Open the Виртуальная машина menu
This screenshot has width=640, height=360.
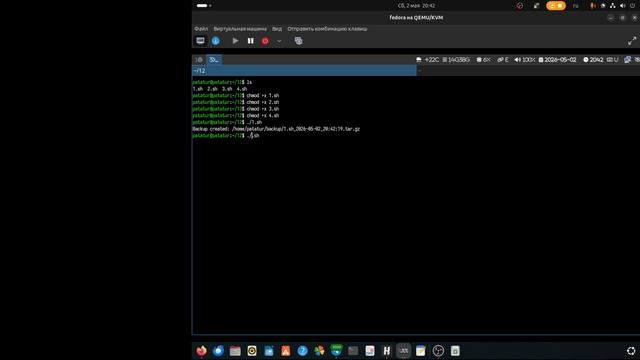coord(240,29)
